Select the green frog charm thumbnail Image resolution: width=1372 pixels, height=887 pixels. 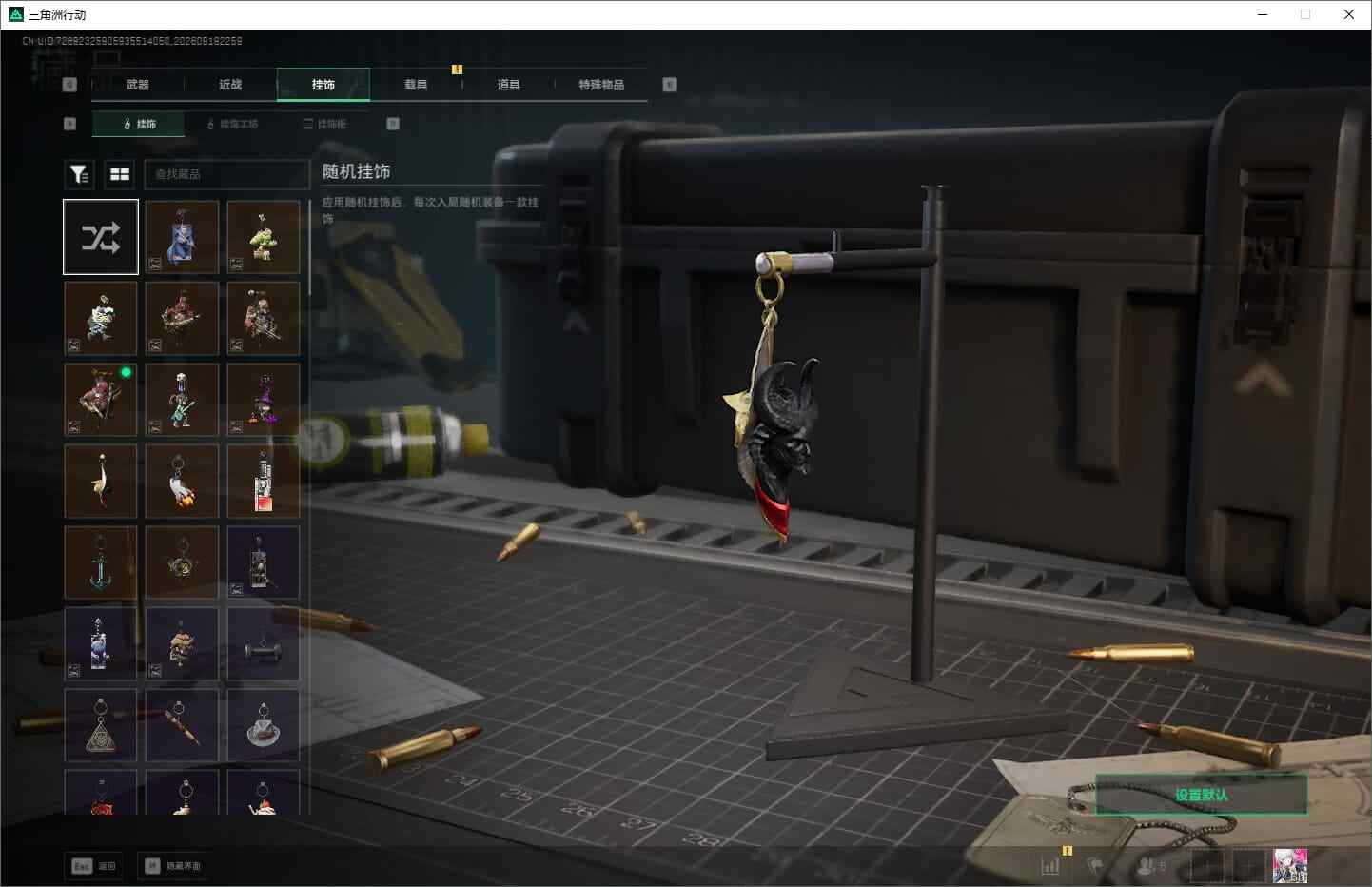[264, 237]
